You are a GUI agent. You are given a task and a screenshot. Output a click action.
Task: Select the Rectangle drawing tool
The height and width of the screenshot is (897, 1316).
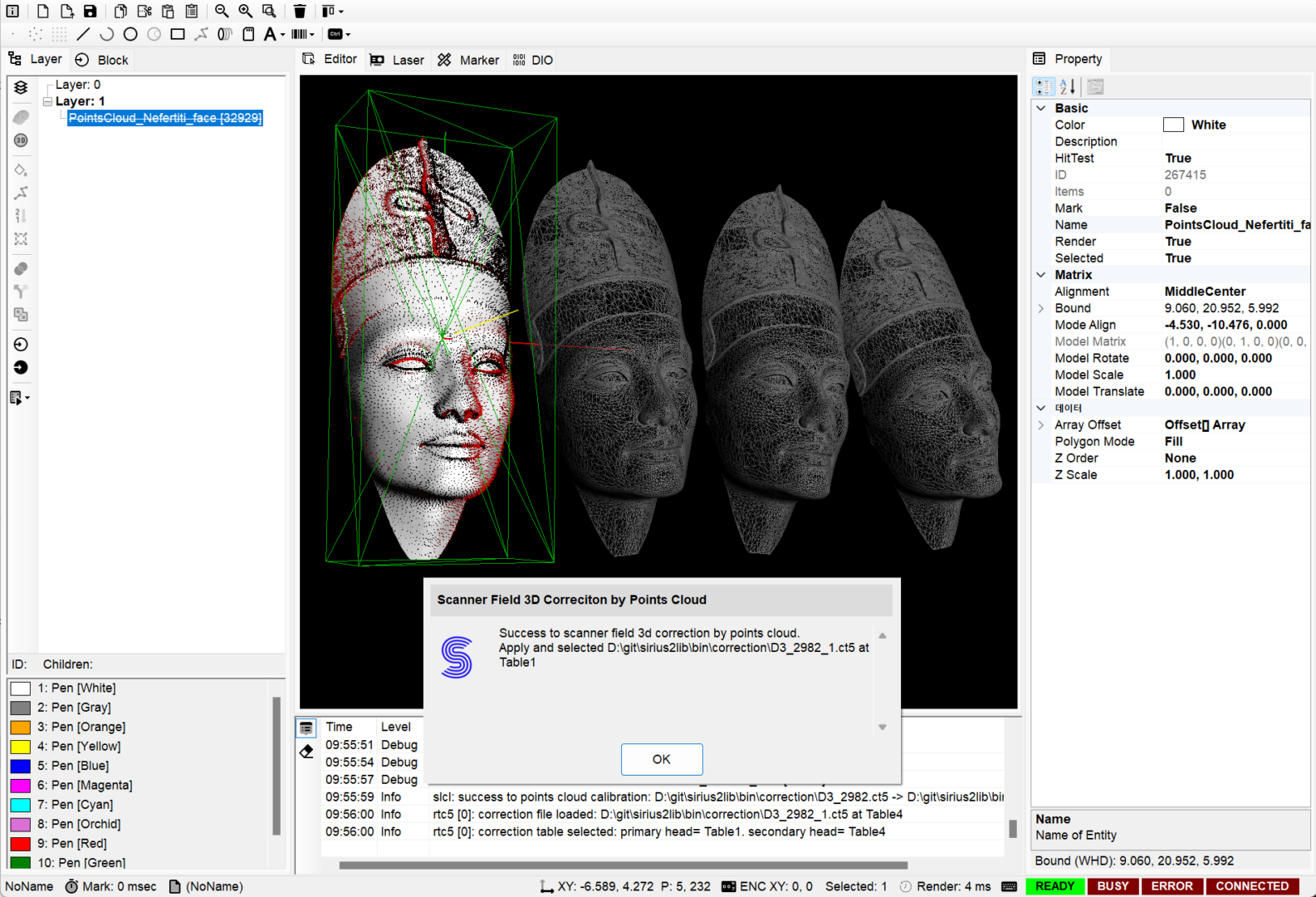(x=178, y=34)
